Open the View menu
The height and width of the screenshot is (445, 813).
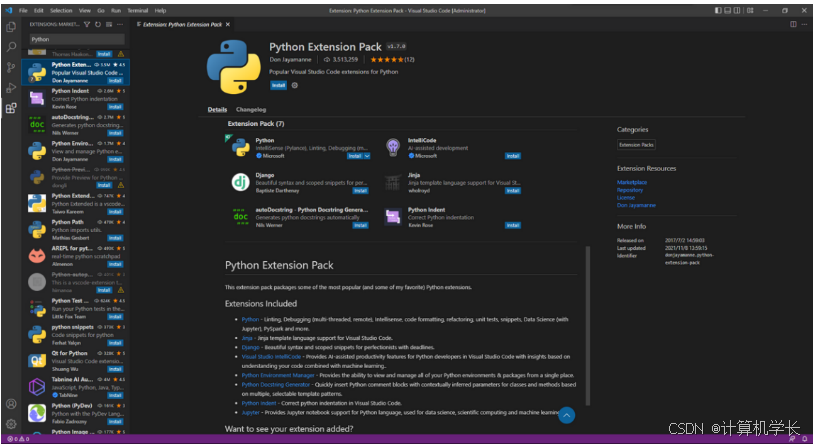(x=85, y=10)
